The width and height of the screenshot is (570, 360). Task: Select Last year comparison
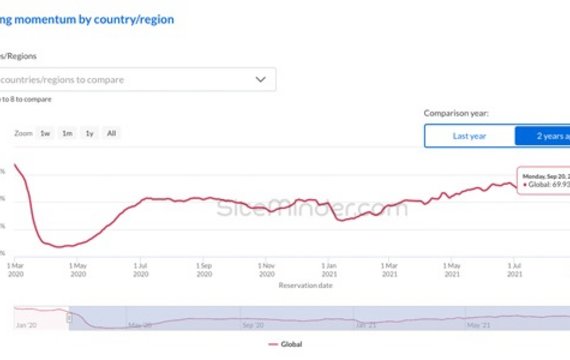[469, 136]
